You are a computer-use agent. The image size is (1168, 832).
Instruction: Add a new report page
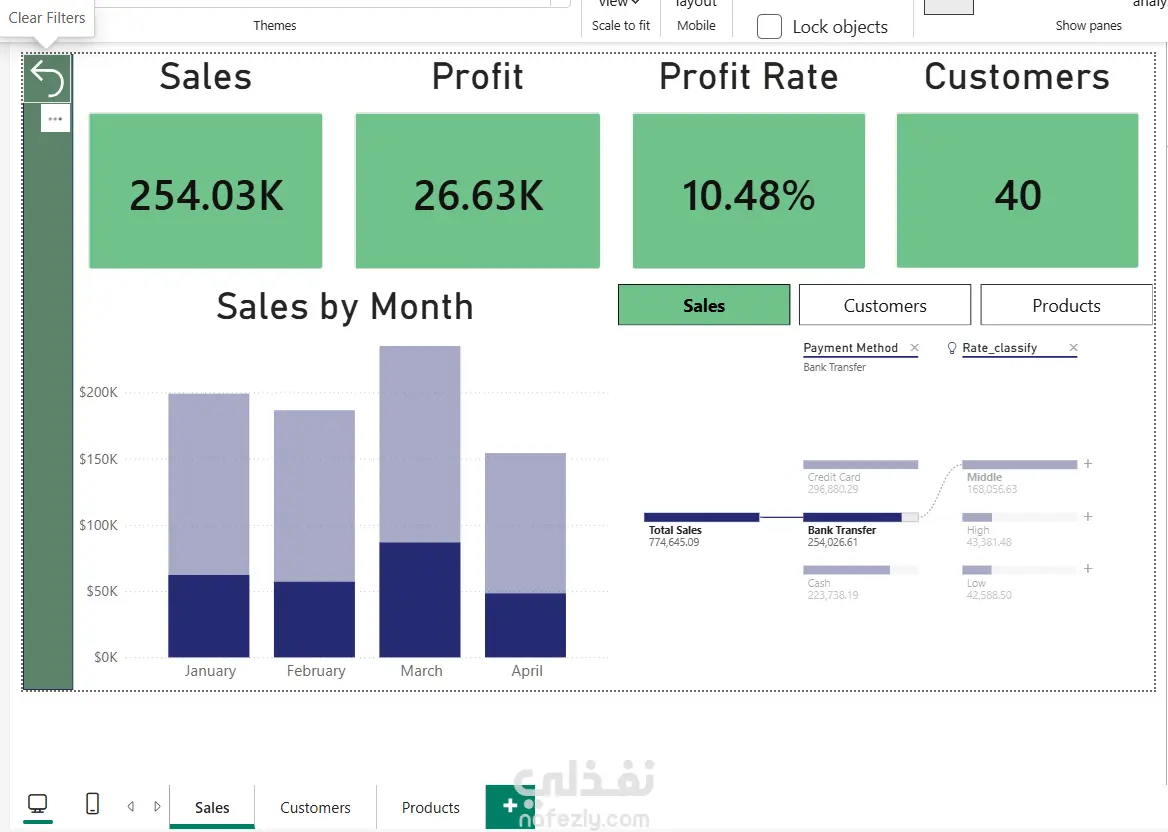[x=510, y=806]
